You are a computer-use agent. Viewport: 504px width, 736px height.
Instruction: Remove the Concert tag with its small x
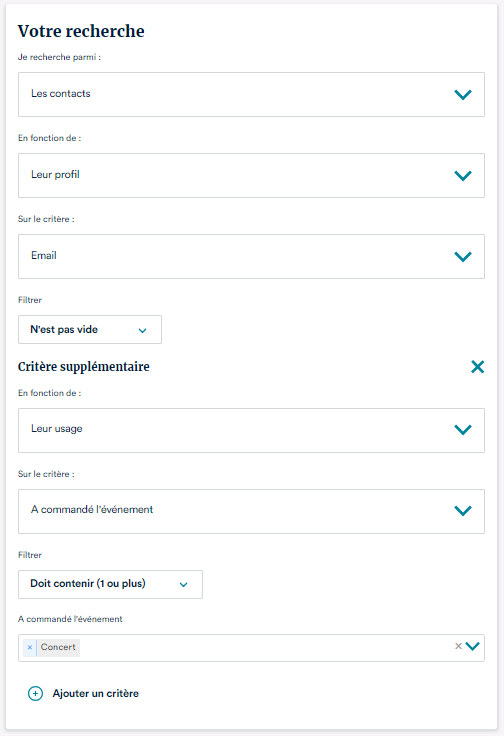[30, 647]
